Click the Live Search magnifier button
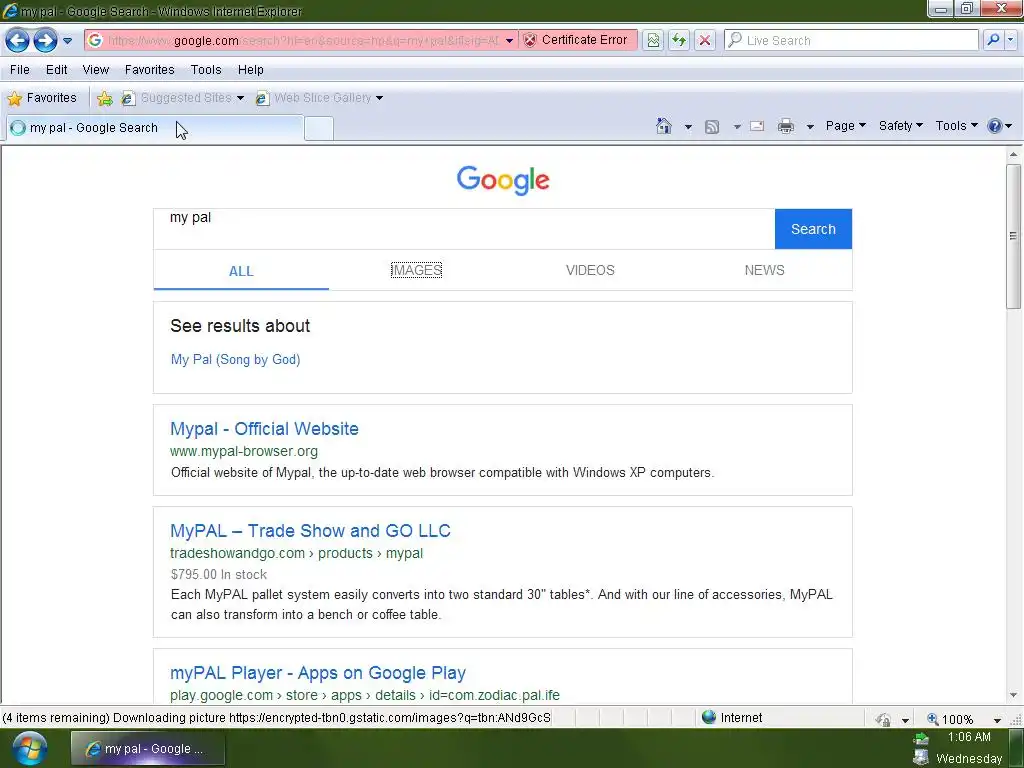 click(993, 40)
